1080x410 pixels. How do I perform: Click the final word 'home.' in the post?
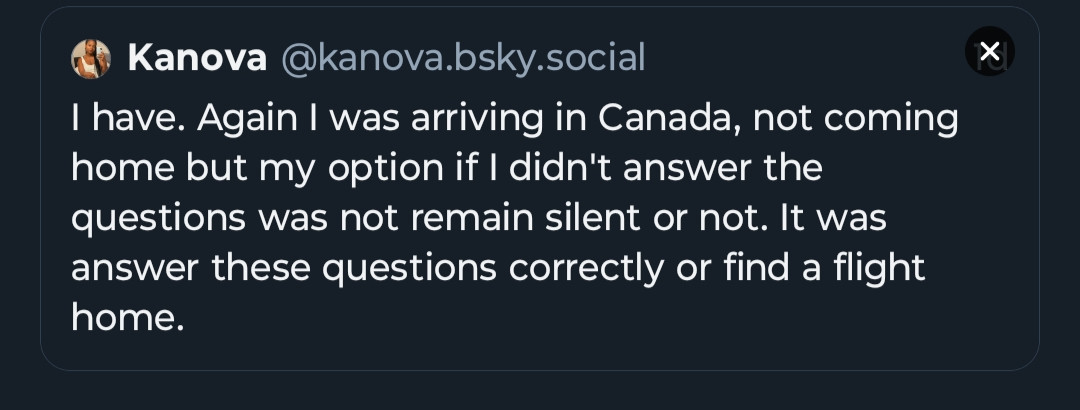click(x=128, y=317)
